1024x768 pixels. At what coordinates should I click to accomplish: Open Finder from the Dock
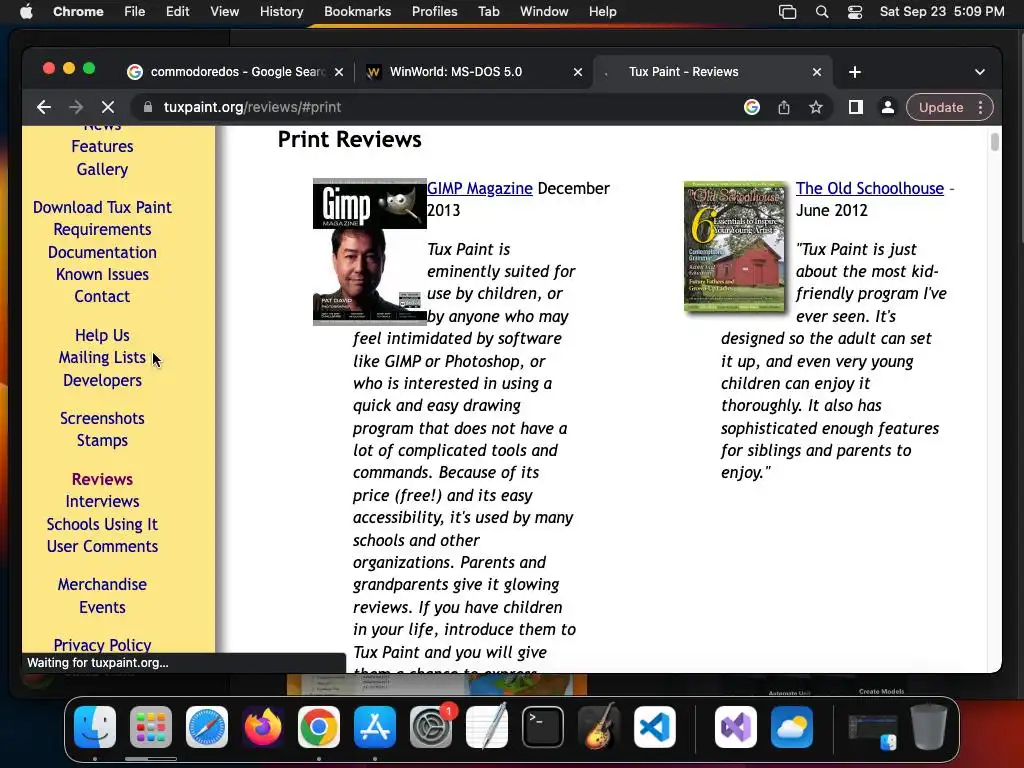click(x=95, y=727)
